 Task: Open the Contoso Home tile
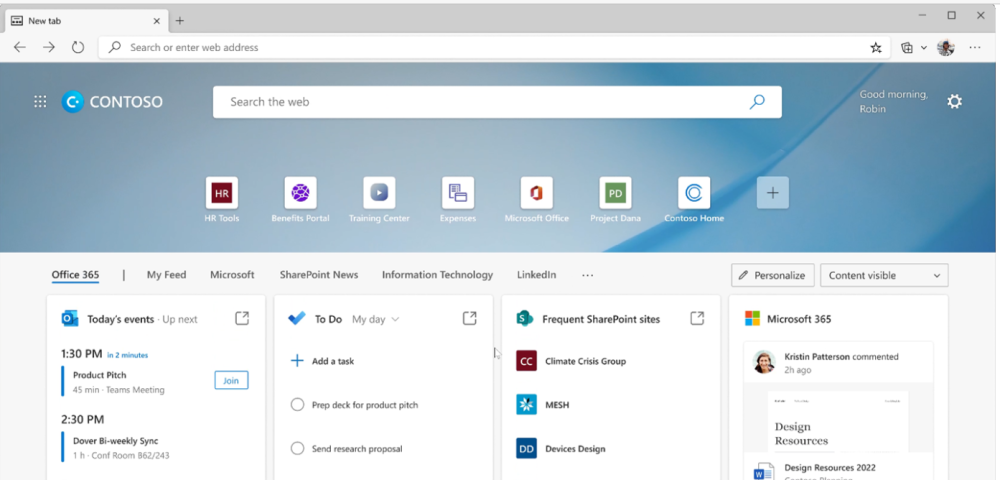(694, 193)
